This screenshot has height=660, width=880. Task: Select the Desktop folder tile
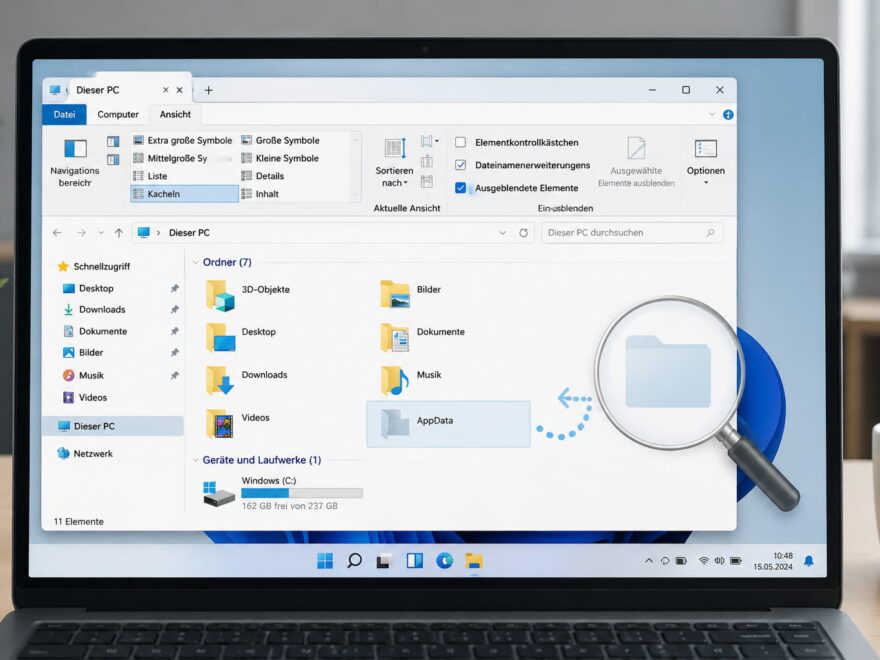[x=241, y=337]
